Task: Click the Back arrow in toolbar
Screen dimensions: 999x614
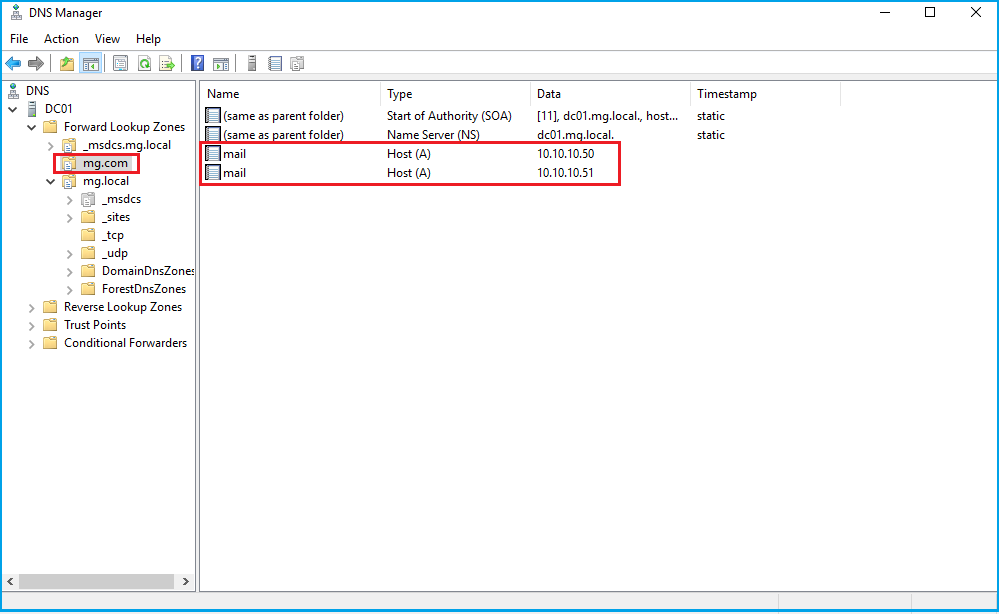Action: tap(13, 64)
